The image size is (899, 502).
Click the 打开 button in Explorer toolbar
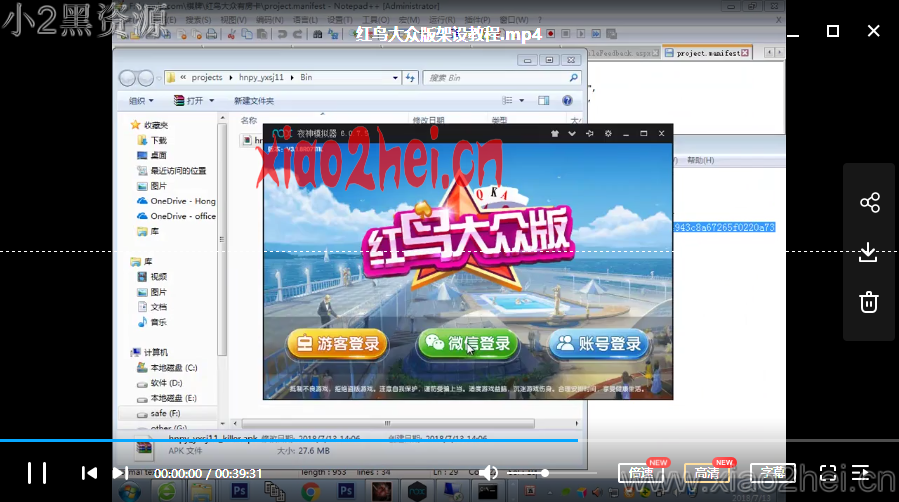click(189, 101)
